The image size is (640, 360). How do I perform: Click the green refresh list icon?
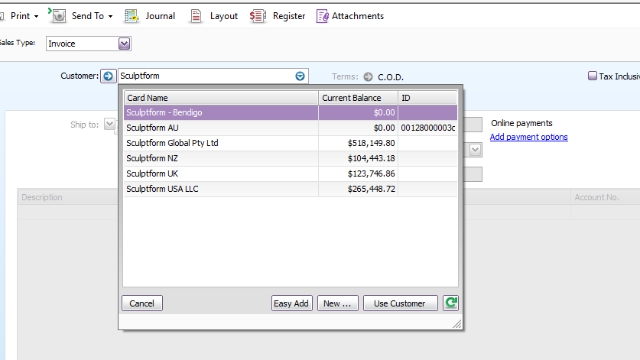[x=451, y=303]
